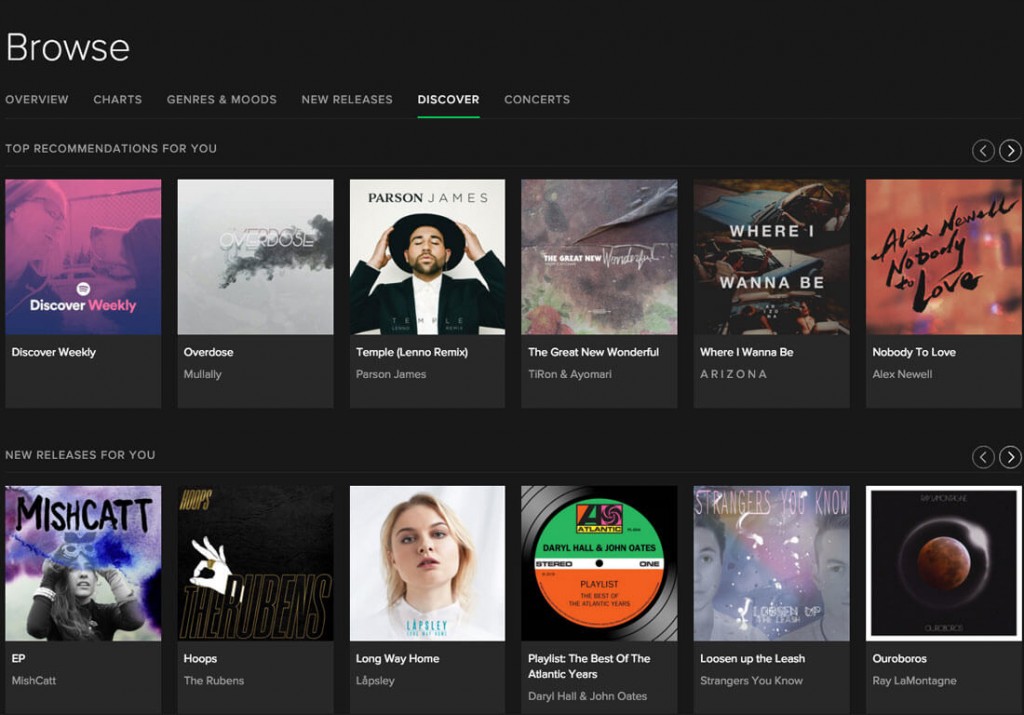Open artist link Parson James

pyautogui.click(x=391, y=374)
